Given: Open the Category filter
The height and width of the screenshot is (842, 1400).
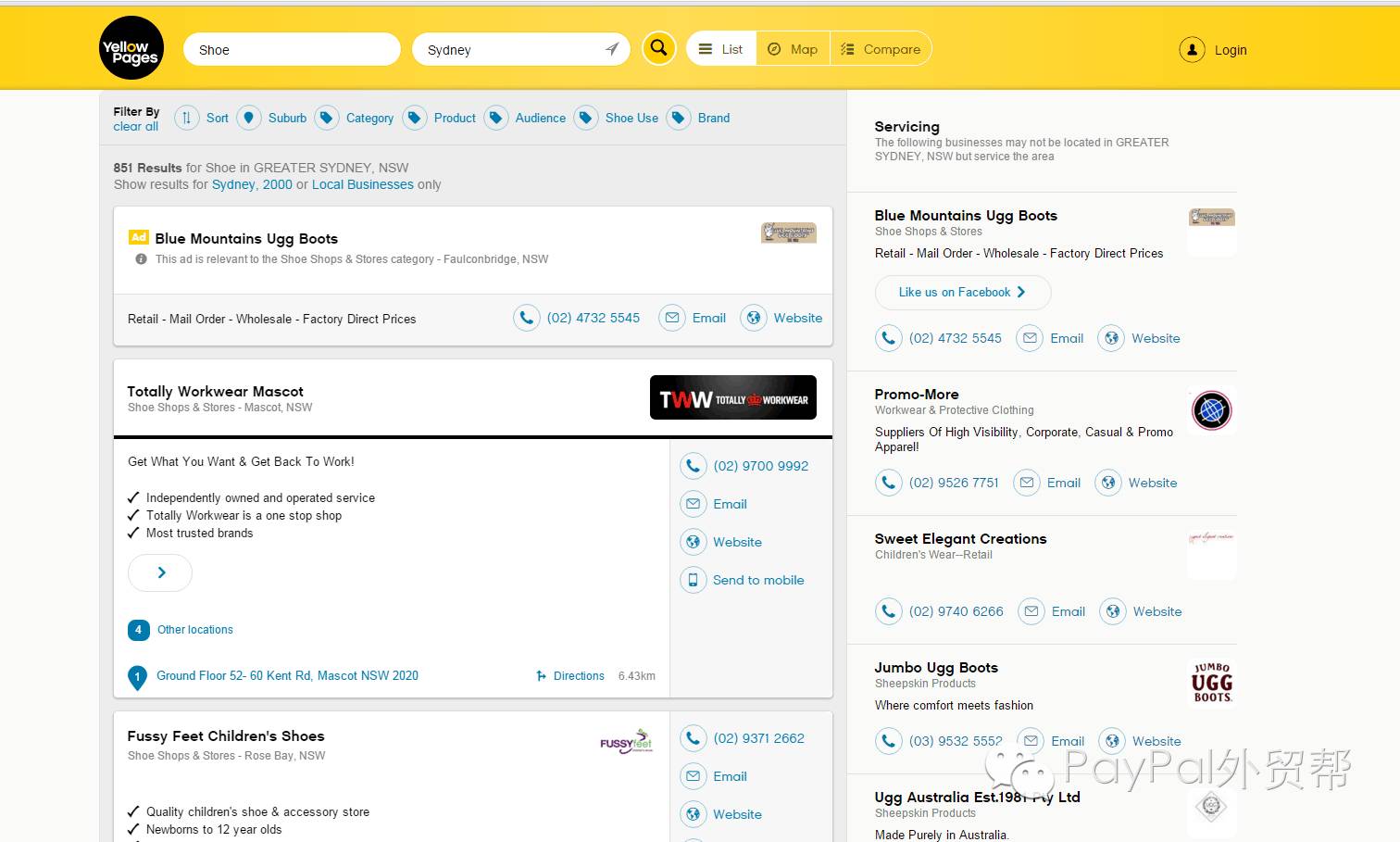Looking at the screenshot, I should coord(369,118).
